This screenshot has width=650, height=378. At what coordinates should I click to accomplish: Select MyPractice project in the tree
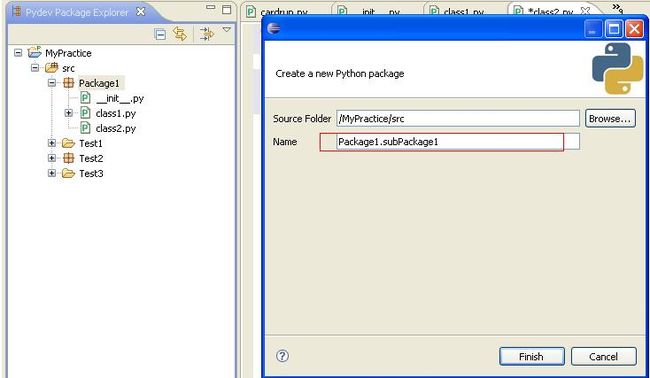(68, 53)
